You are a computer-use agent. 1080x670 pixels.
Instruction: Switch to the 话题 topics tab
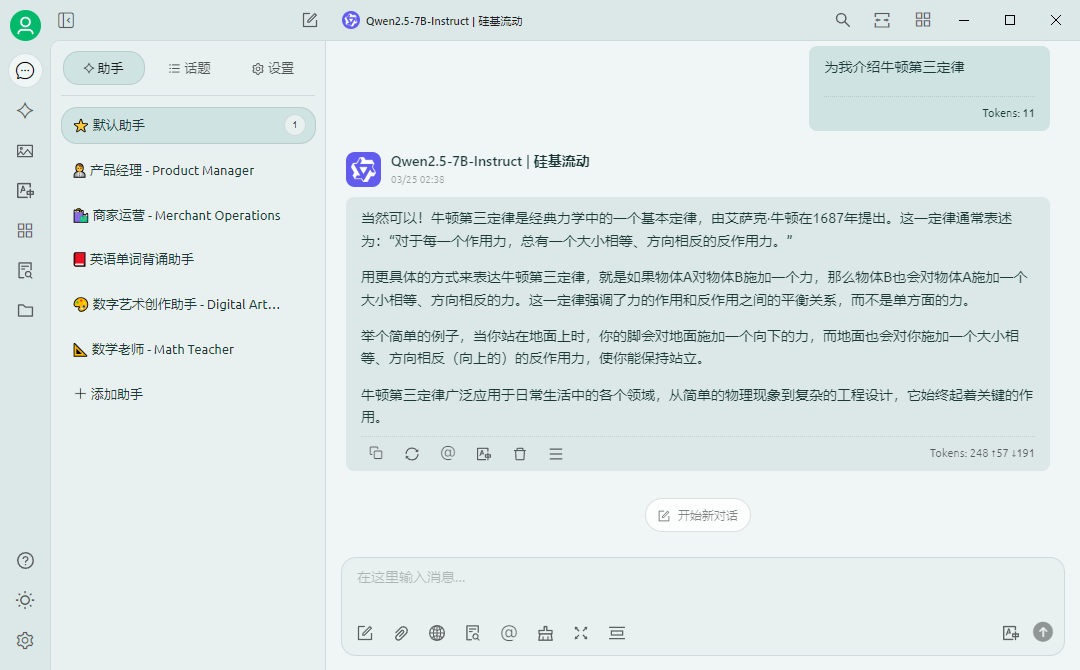click(189, 68)
